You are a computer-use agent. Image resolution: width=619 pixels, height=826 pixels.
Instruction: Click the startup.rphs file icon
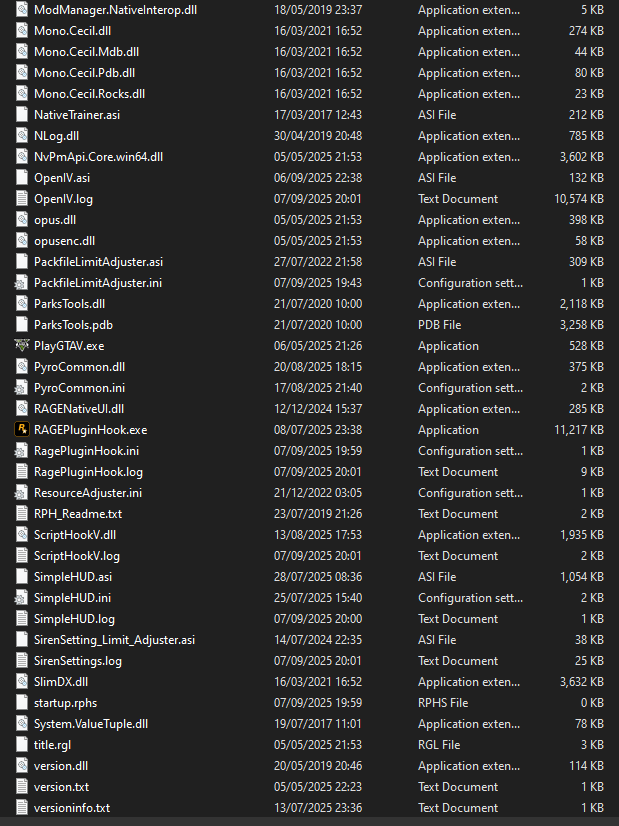[22, 703]
